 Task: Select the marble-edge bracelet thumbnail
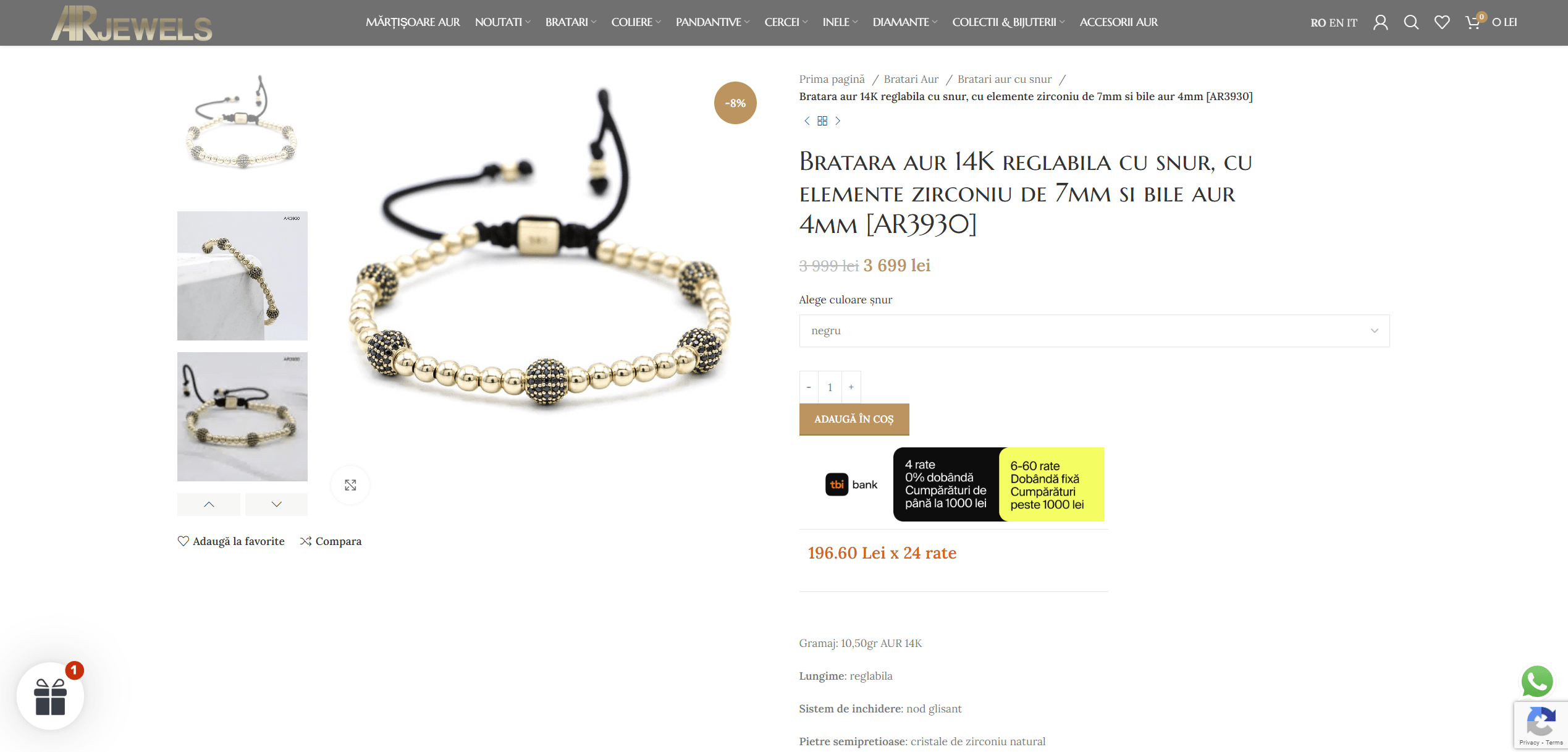pos(242,276)
